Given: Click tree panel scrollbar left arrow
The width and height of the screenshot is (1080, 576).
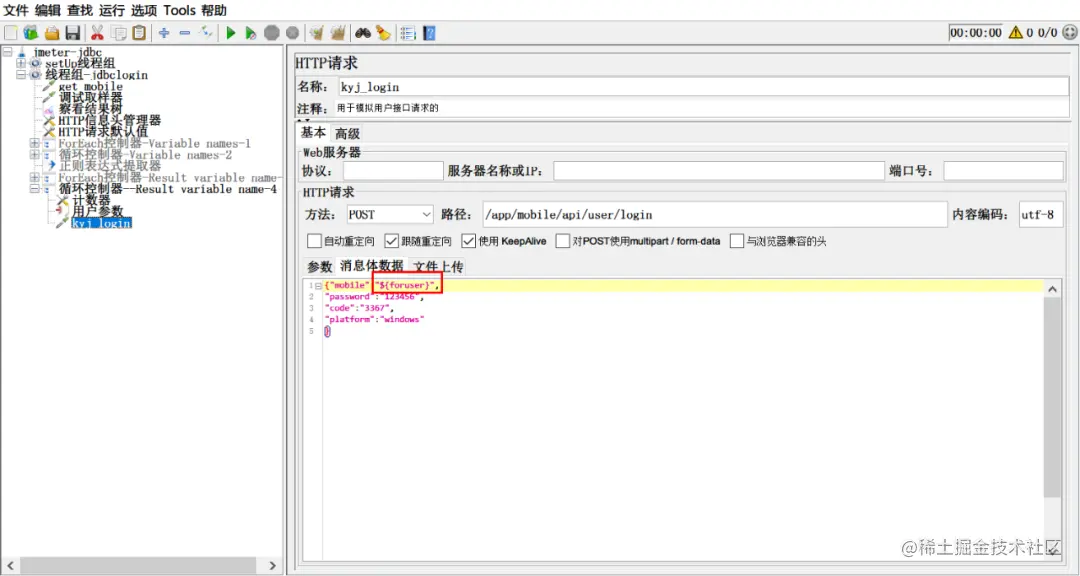Looking at the screenshot, I should (x=10, y=566).
